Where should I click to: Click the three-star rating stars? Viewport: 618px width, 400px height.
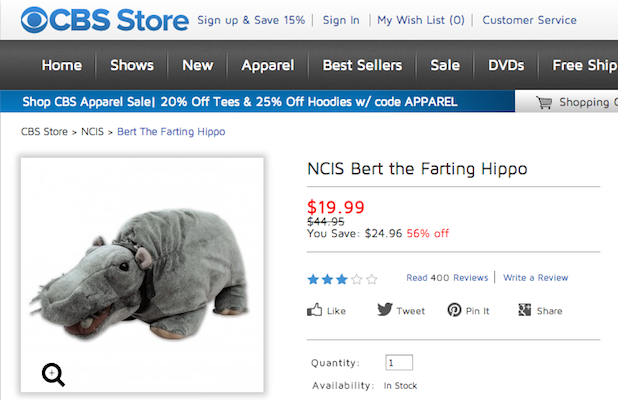coord(342,279)
